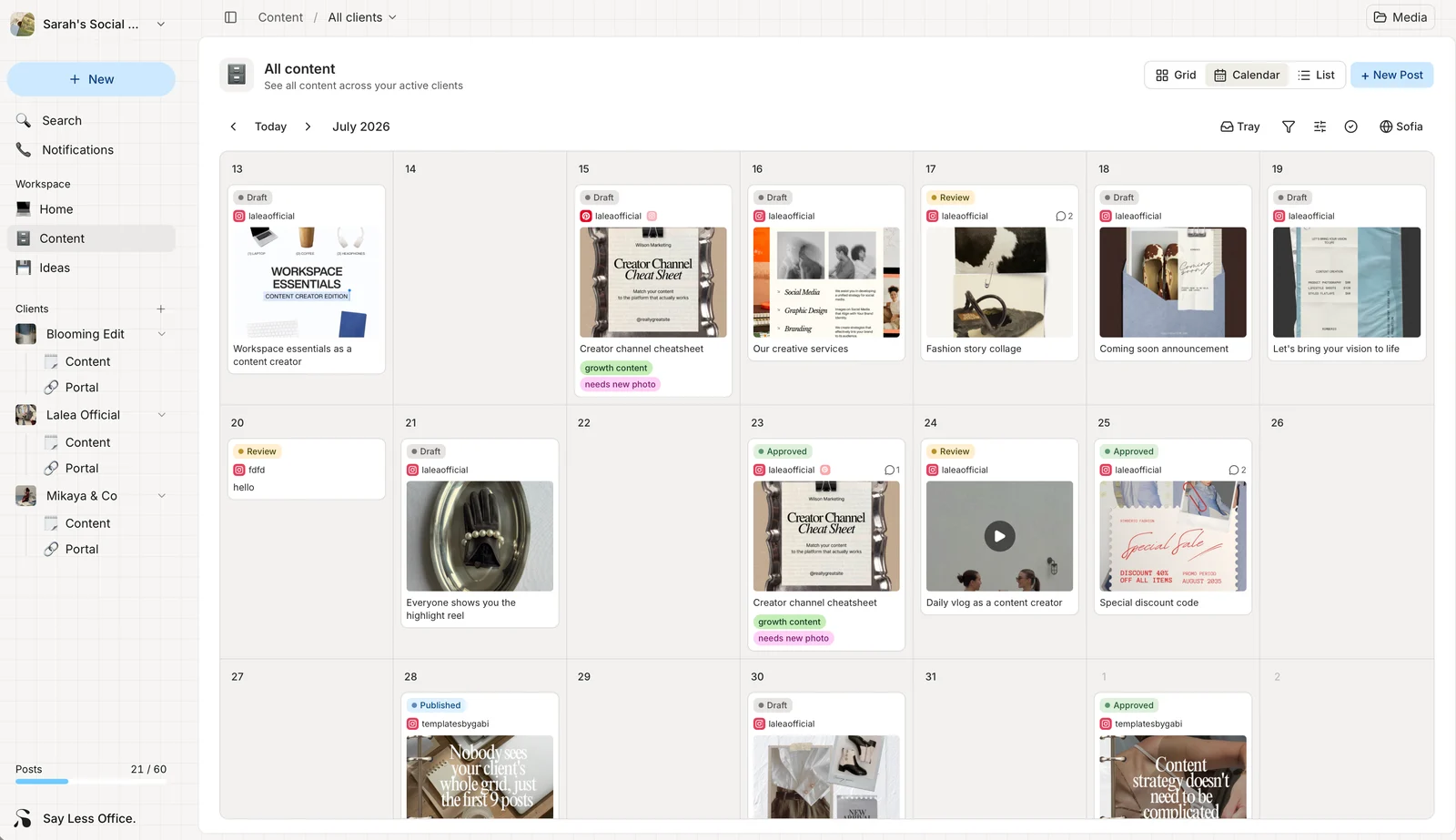Open Notifications in sidebar
Screen dimensions: 1456x840
pos(91,149)
